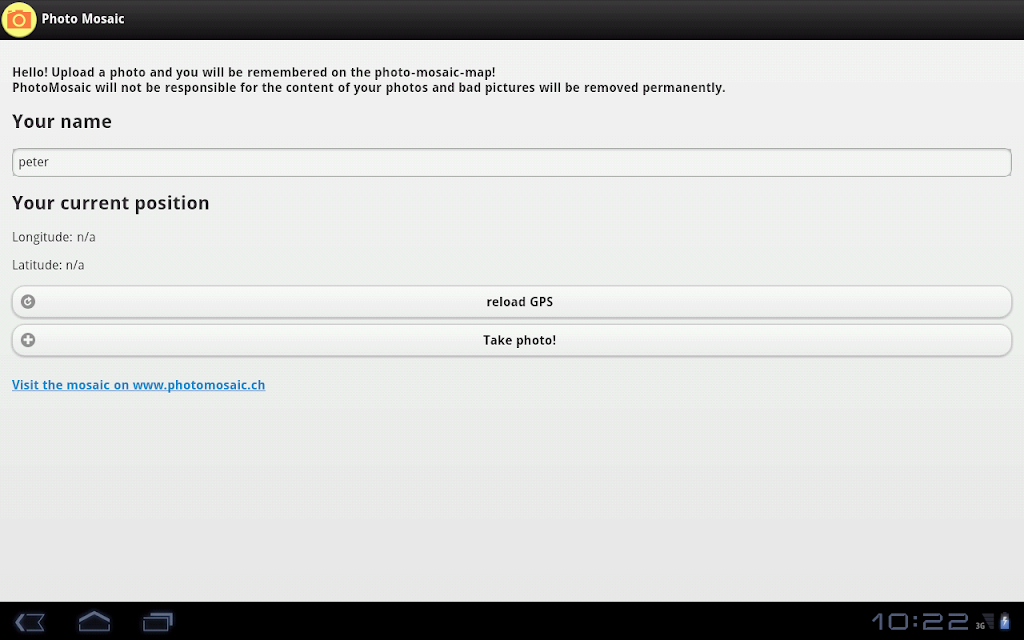The width and height of the screenshot is (1024, 640).
Task: Click the refresh icon on reload GPS
Action: click(28, 301)
